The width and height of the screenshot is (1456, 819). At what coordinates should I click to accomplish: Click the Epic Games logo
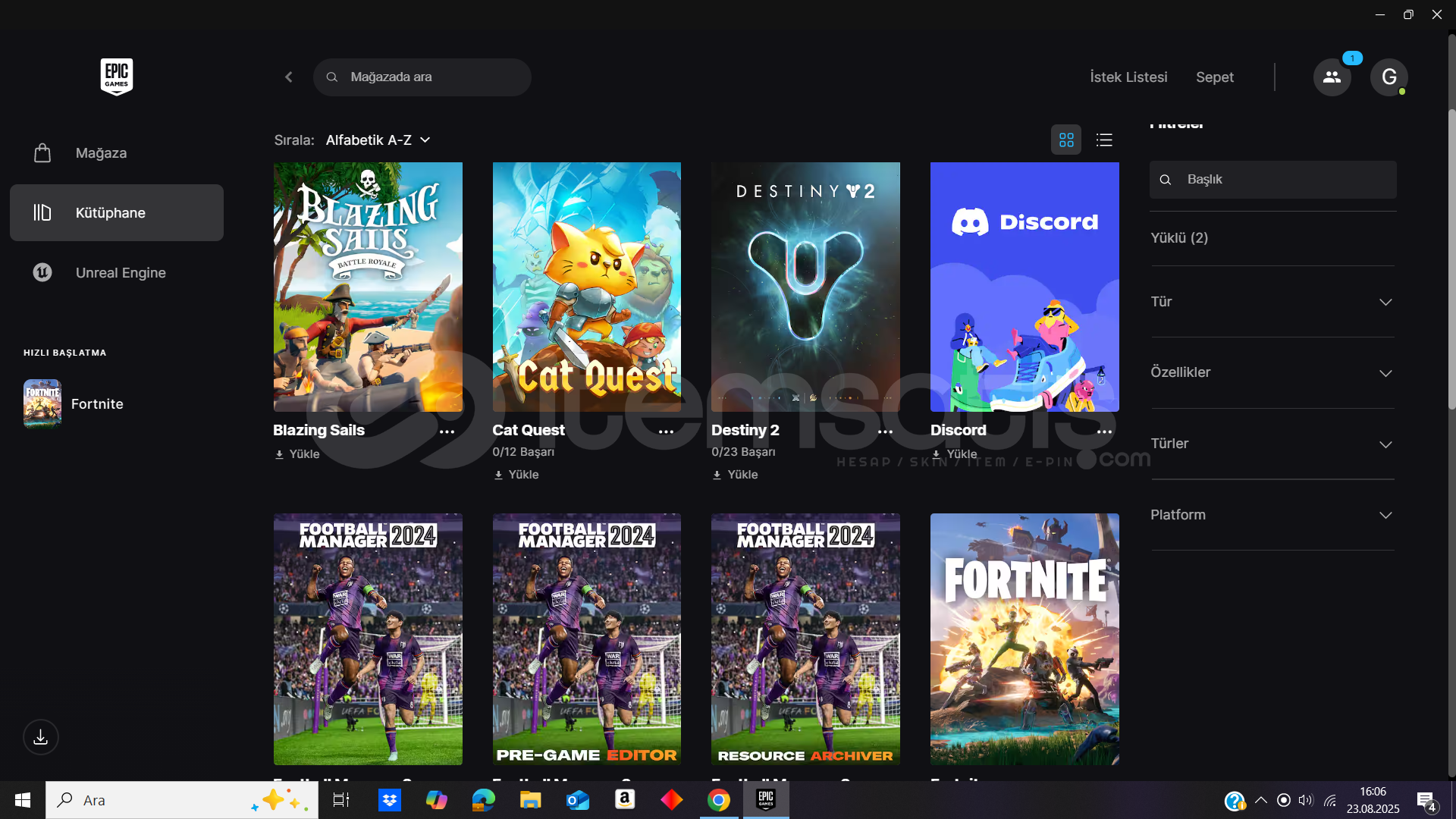tap(116, 77)
